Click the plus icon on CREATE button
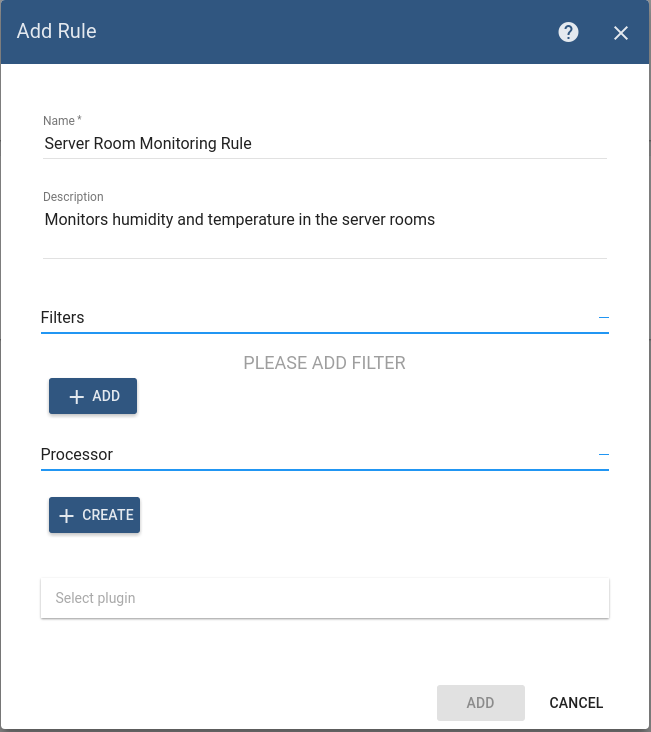This screenshot has height=732, width=651. coord(66,515)
